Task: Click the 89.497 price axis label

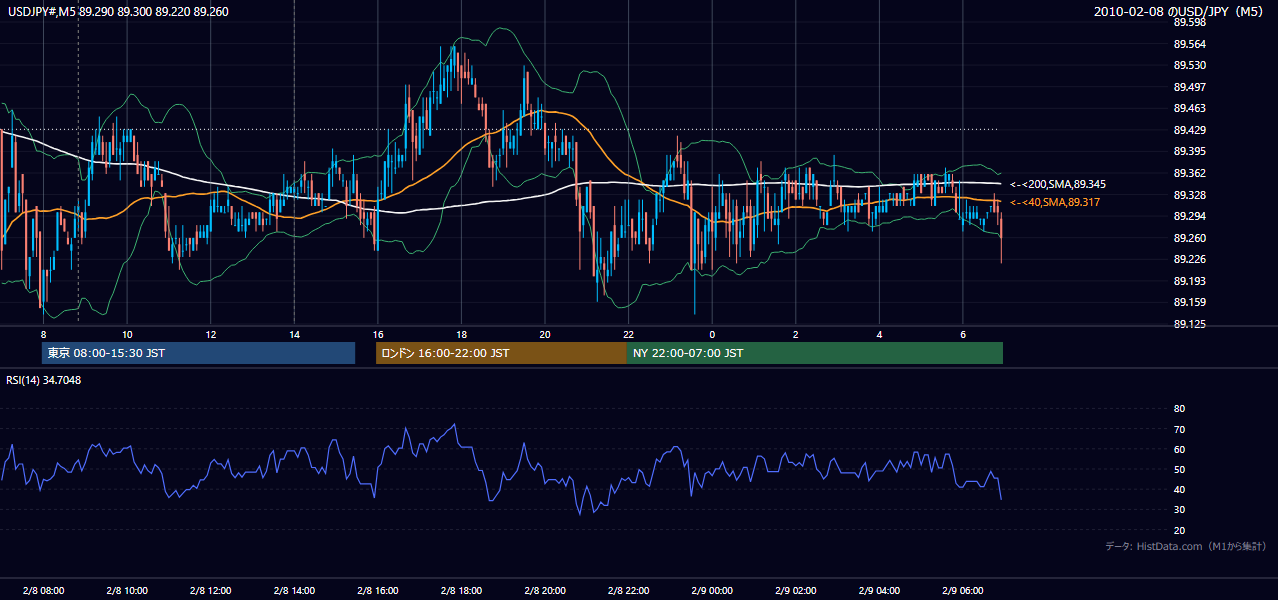Action: [x=1189, y=87]
